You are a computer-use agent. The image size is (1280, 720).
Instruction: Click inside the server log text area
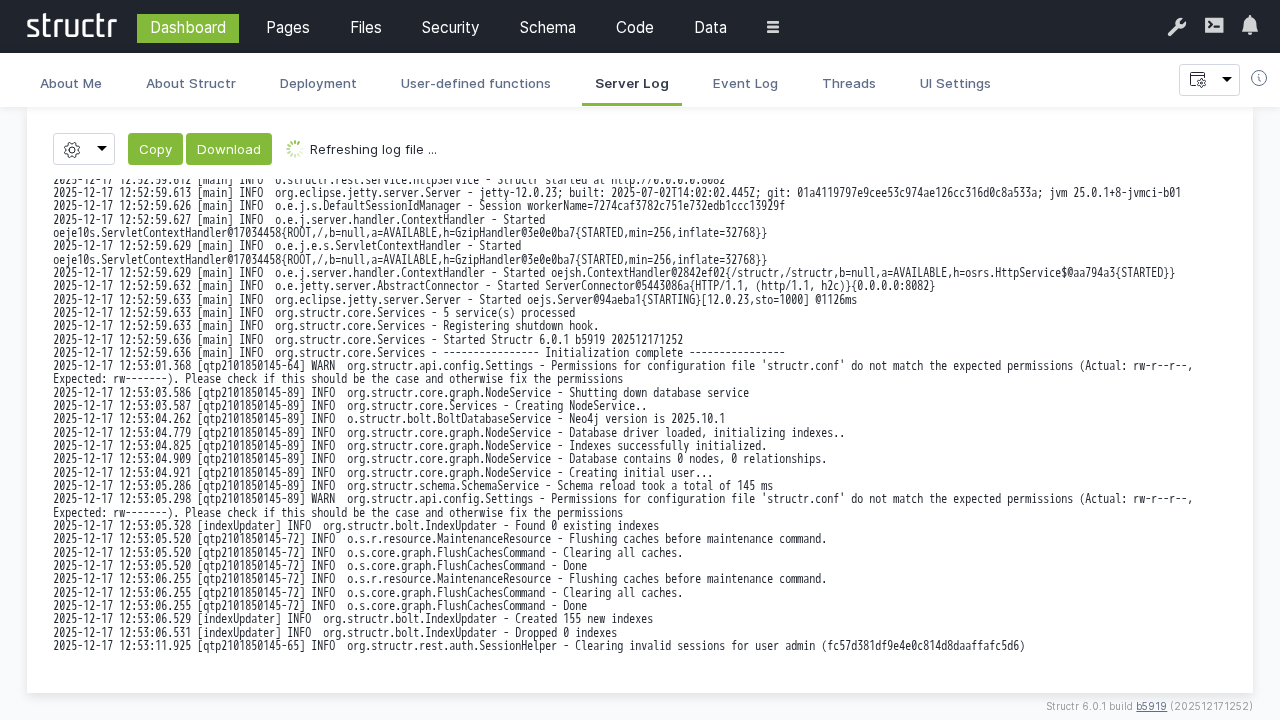click(640, 420)
